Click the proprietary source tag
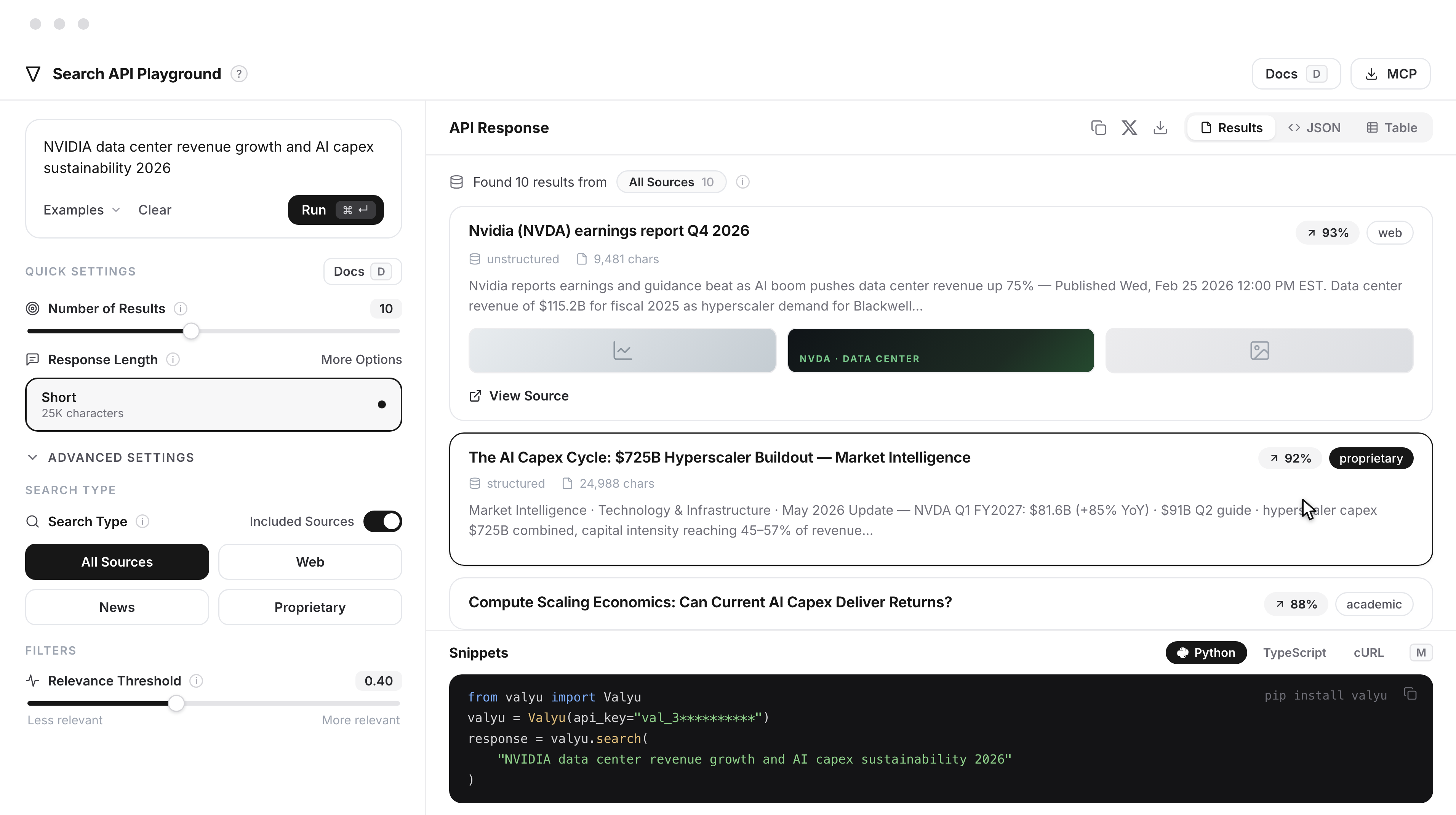Viewport: 1456px width, 815px height. 1371,458
